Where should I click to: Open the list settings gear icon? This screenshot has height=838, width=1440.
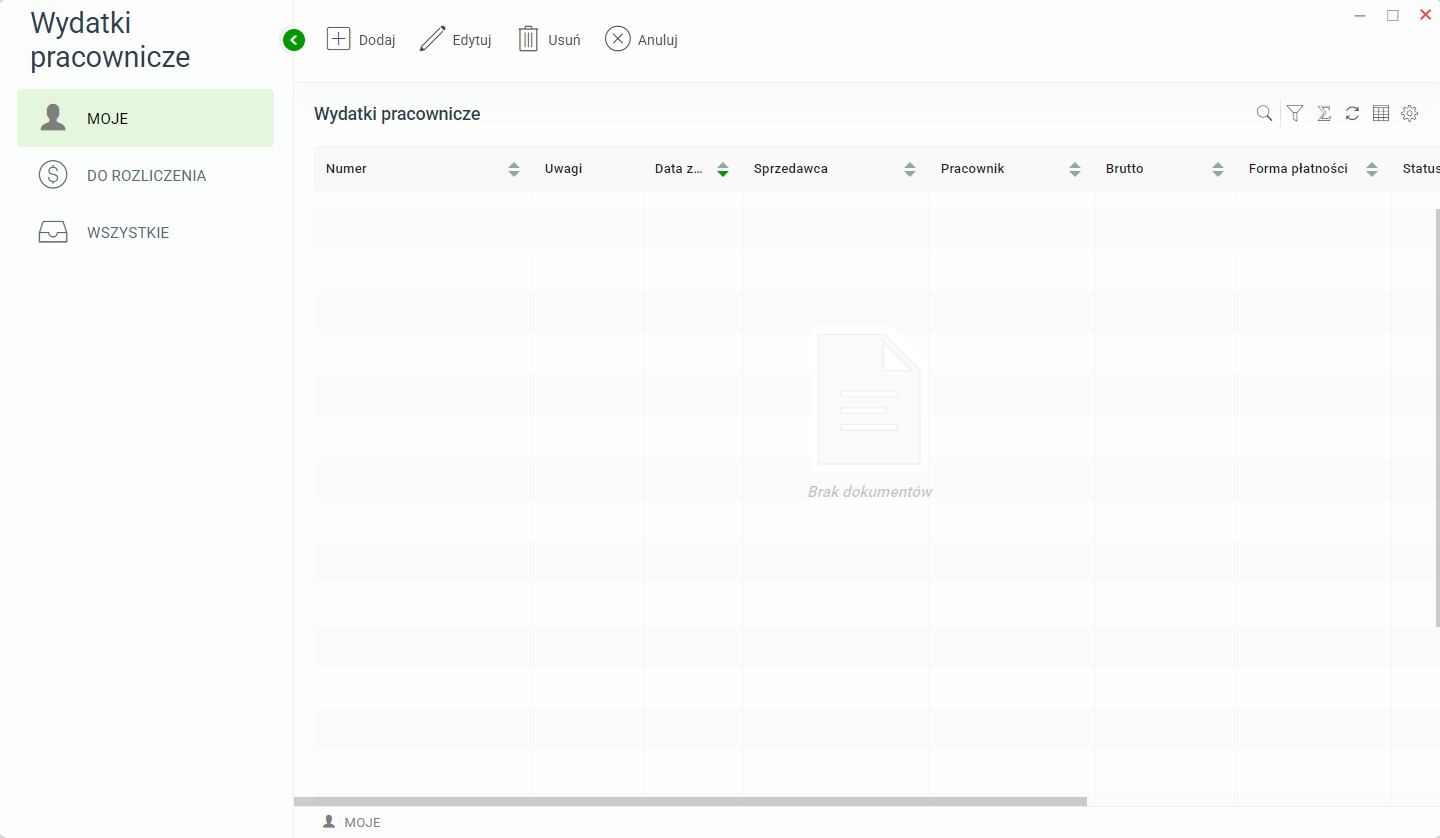tap(1410, 114)
